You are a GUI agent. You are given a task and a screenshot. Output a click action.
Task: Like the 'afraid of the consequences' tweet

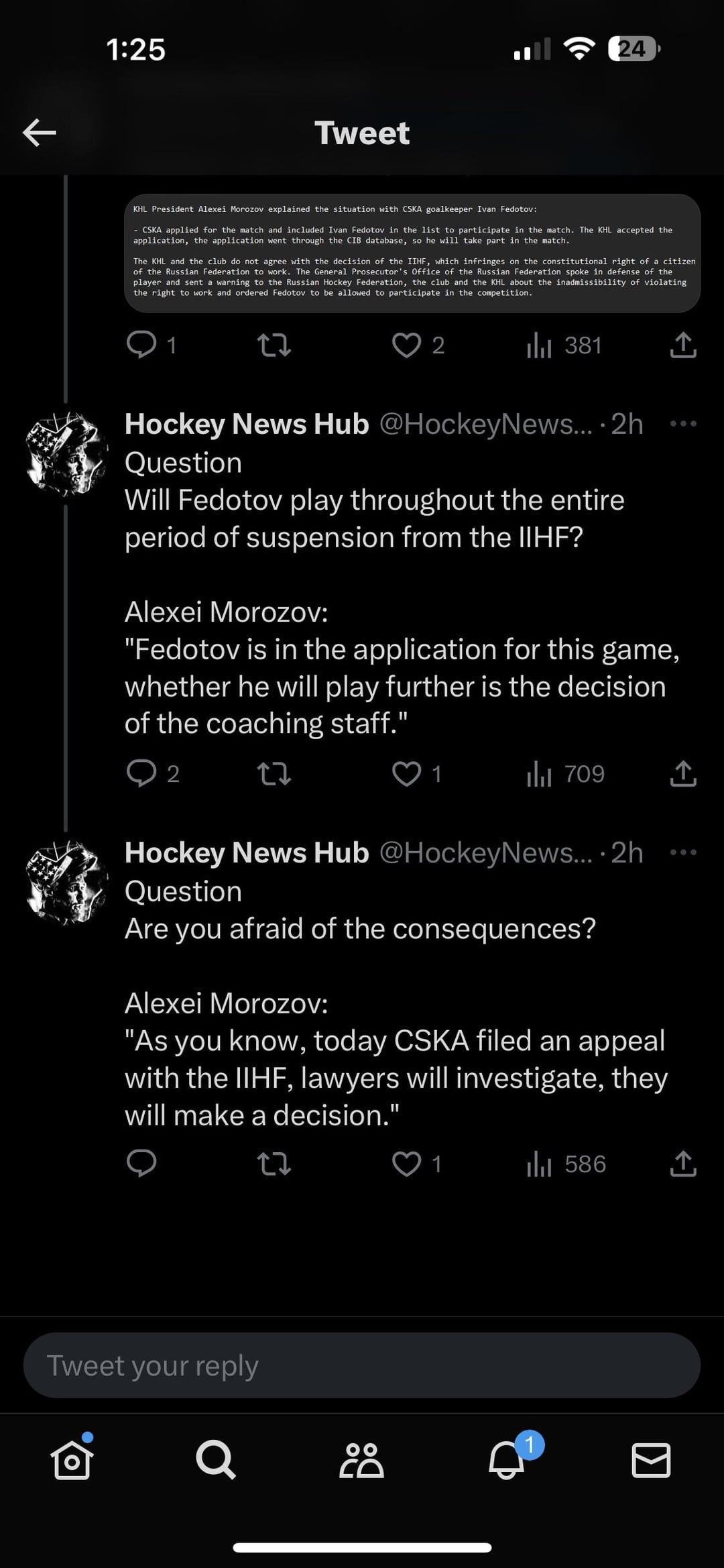pyautogui.click(x=406, y=1164)
